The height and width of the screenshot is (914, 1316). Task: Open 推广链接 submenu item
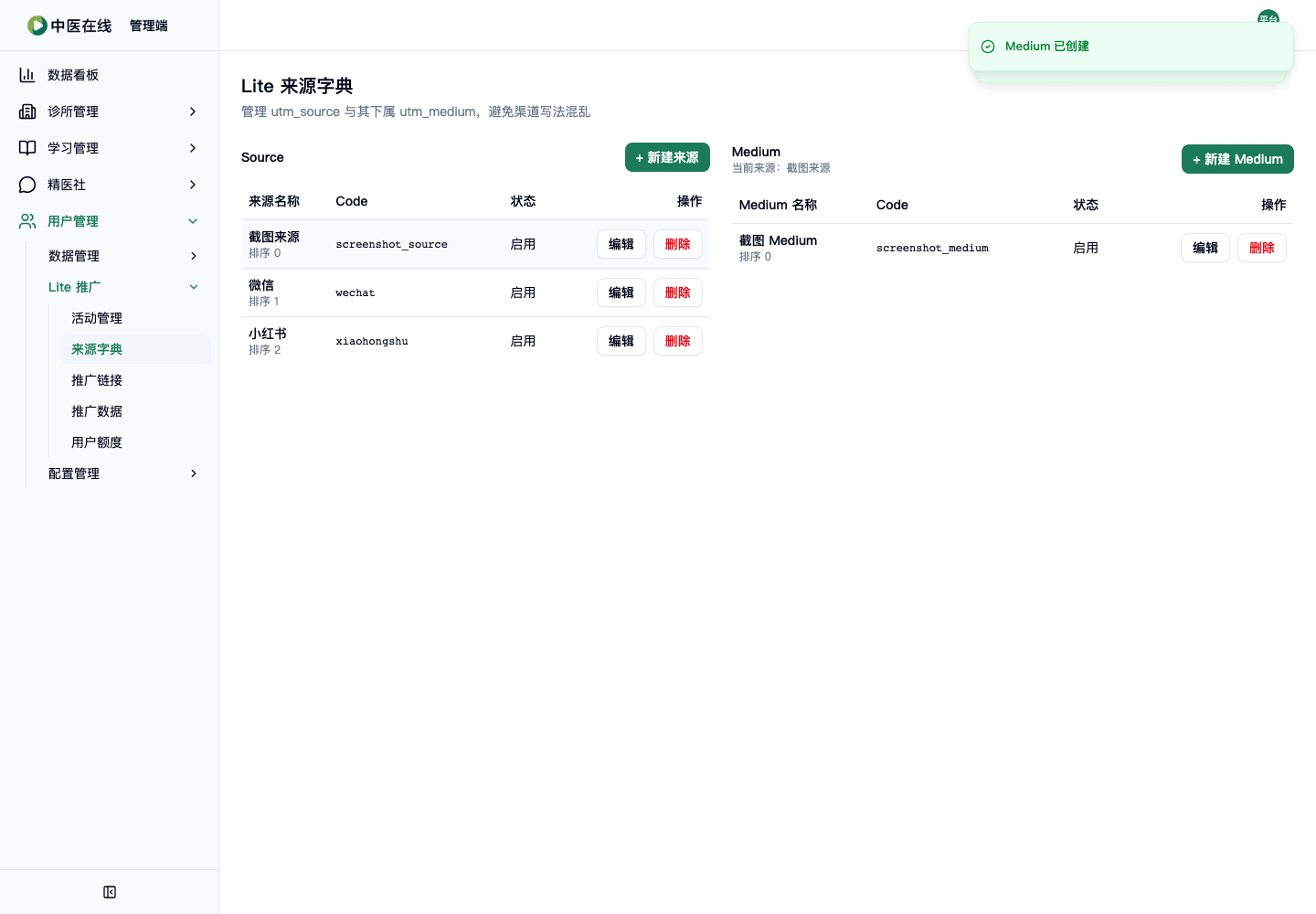pyautogui.click(x=135, y=380)
